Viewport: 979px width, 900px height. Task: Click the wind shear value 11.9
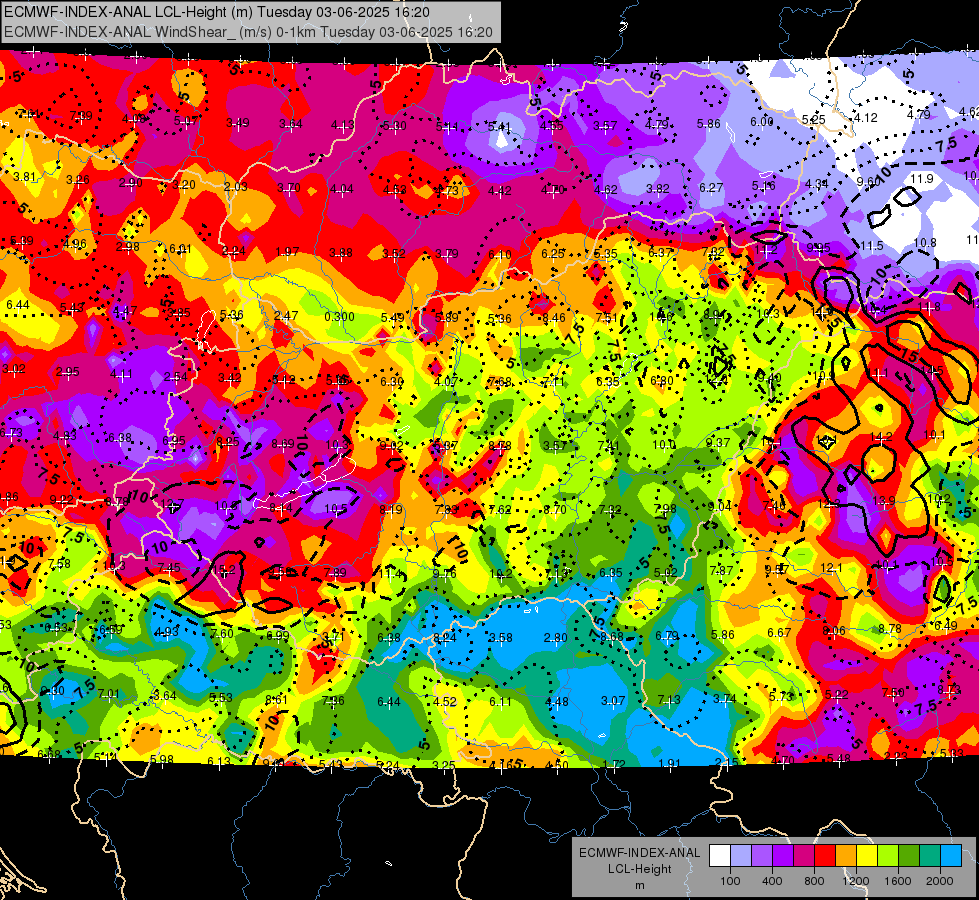(922, 179)
